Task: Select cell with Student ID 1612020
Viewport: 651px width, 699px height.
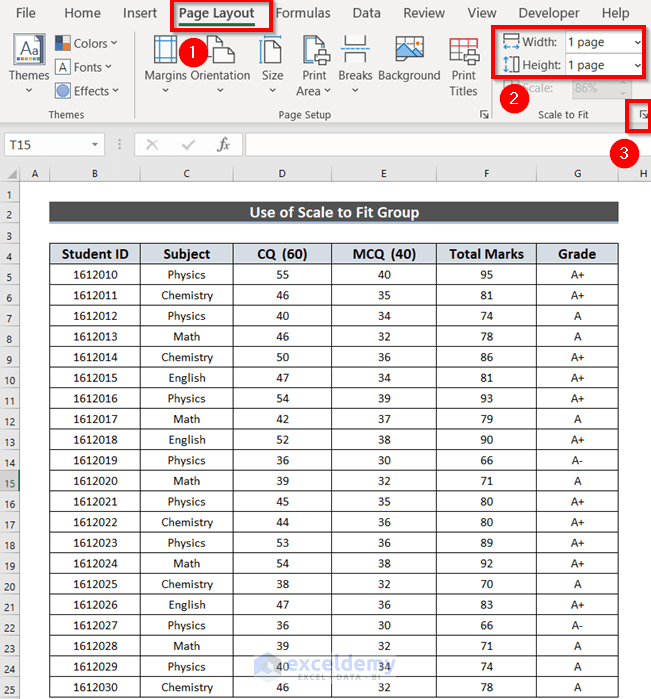Action: 95,481
